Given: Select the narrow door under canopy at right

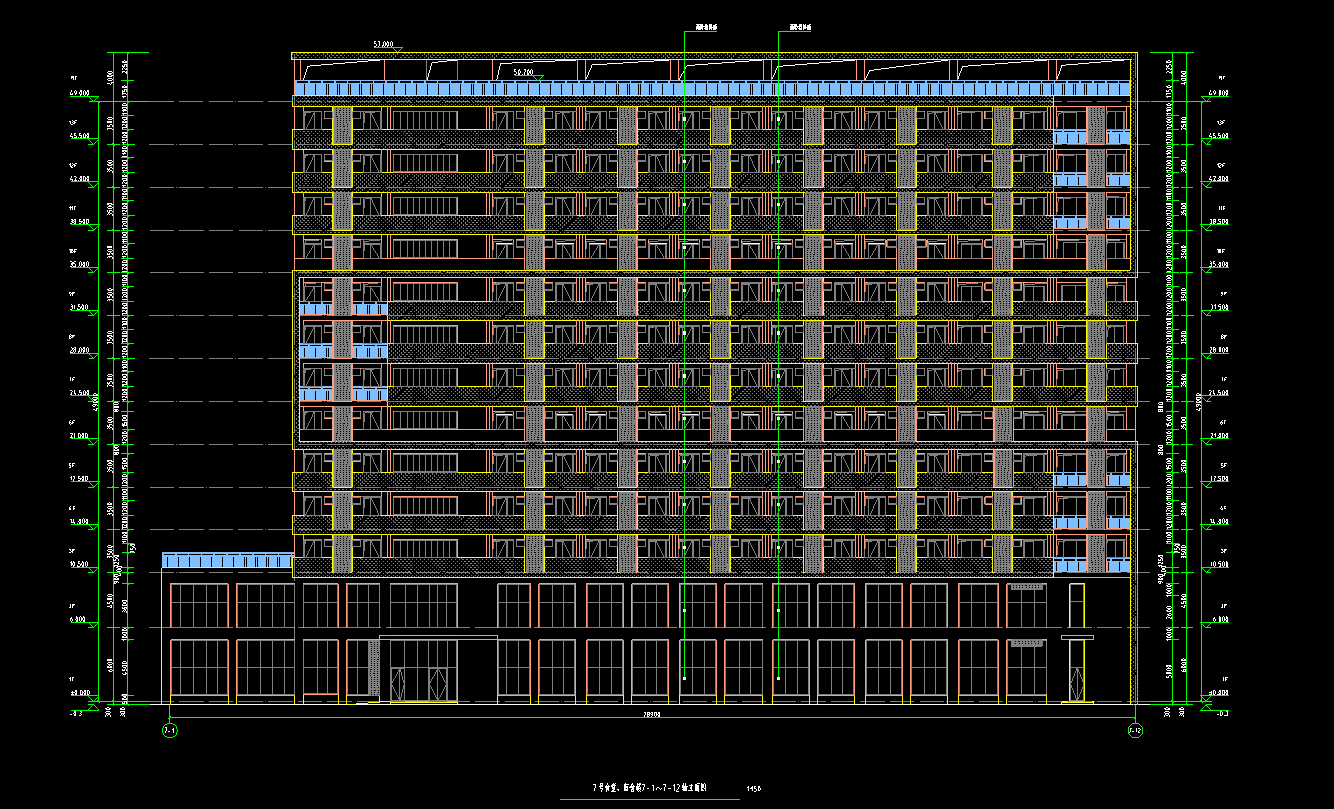Looking at the screenshot, I should [x=1076, y=671].
